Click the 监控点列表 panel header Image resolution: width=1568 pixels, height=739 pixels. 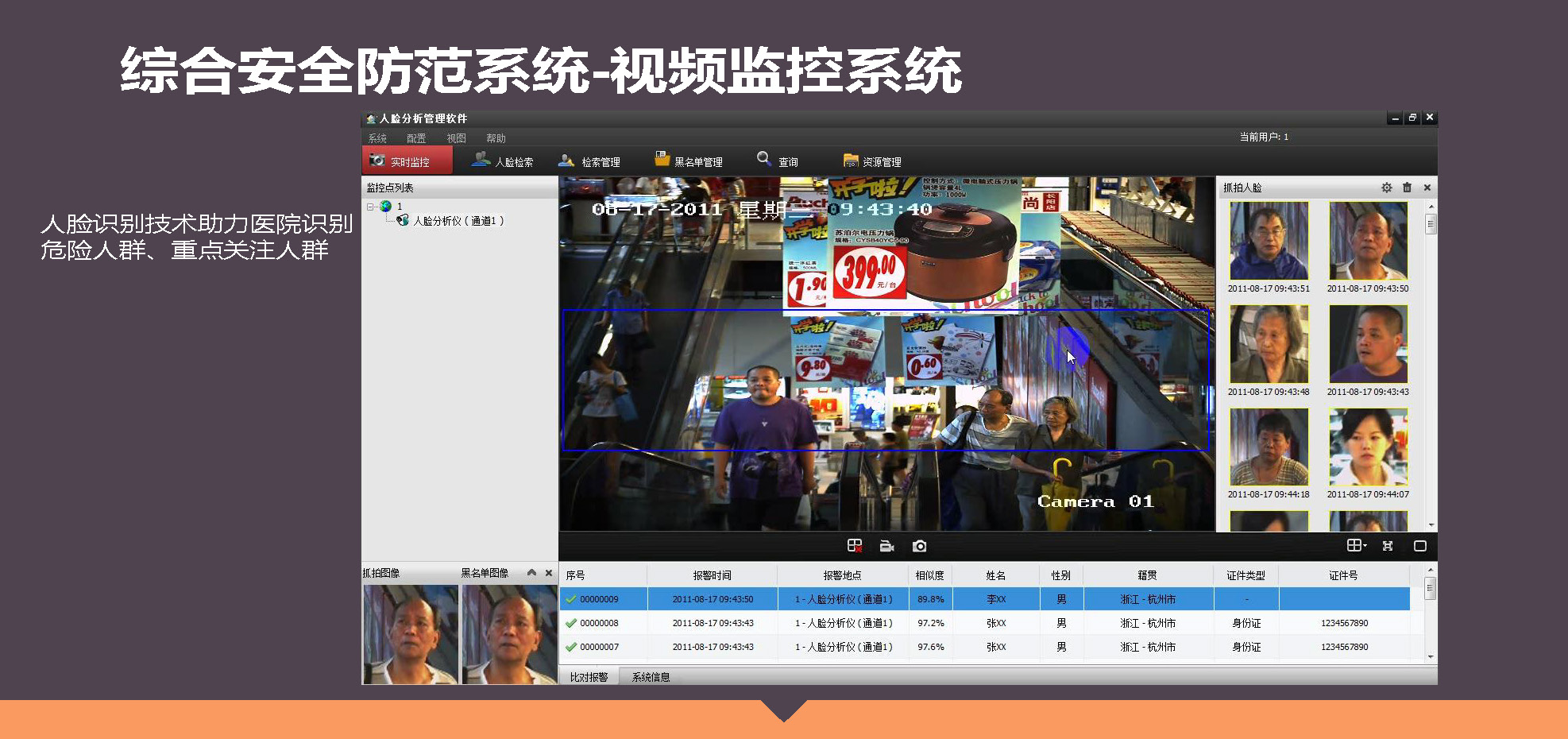[460, 188]
